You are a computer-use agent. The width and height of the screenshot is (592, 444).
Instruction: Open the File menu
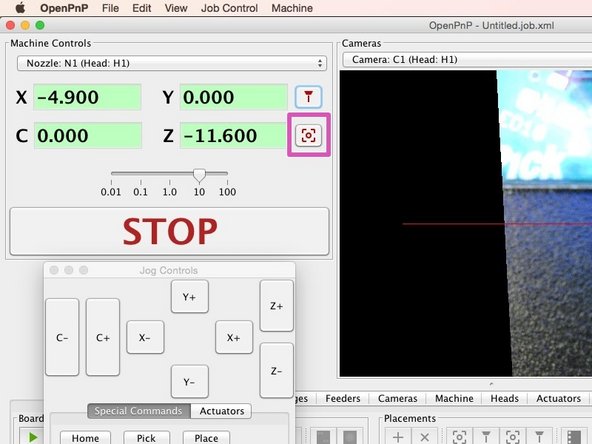point(110,8)
